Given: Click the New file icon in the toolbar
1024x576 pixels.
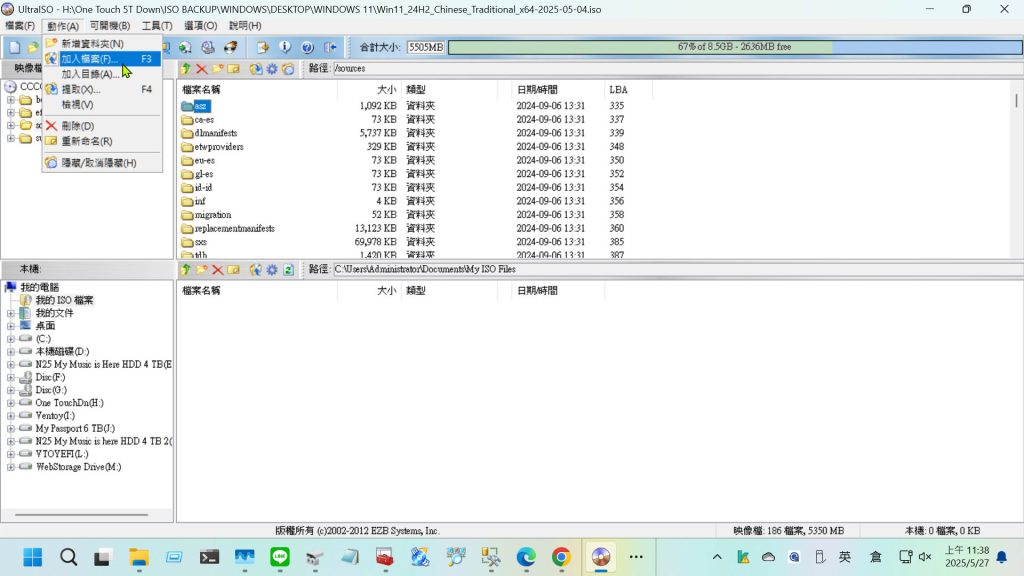Looking at the screenshot, I should click(14, 47).
